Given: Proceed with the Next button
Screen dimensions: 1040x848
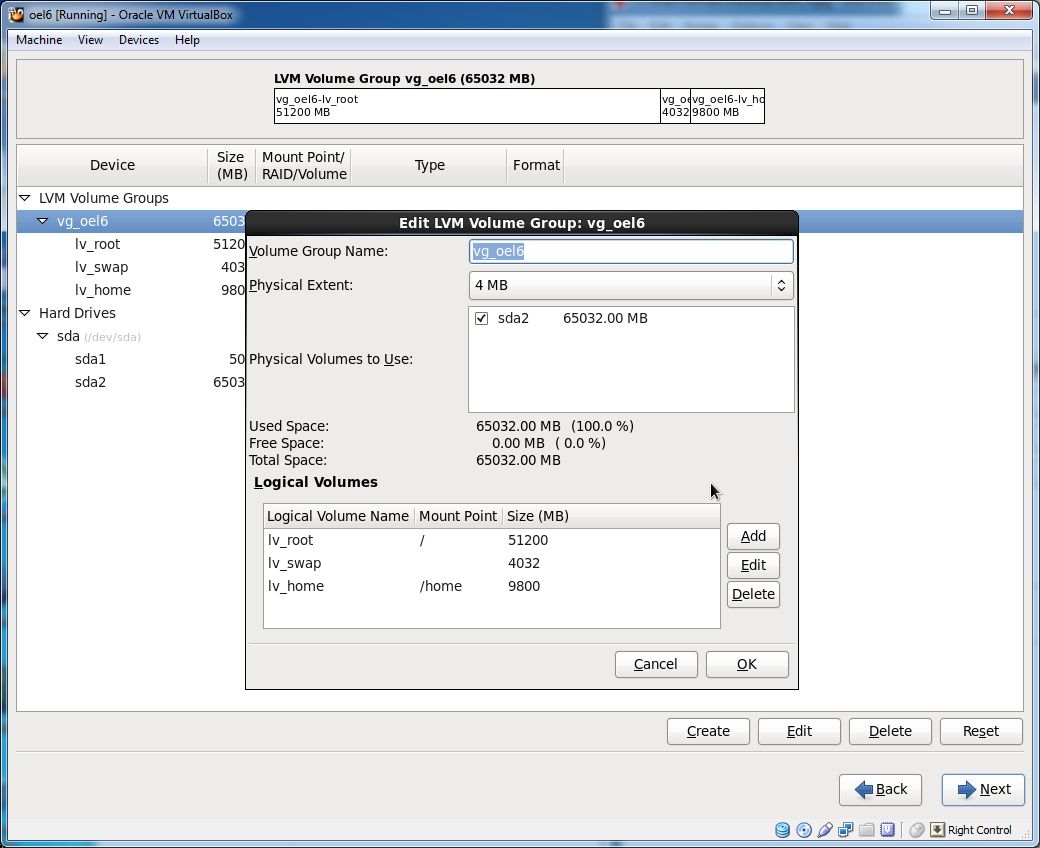Looking at the screenshot, I should [983, 789].
